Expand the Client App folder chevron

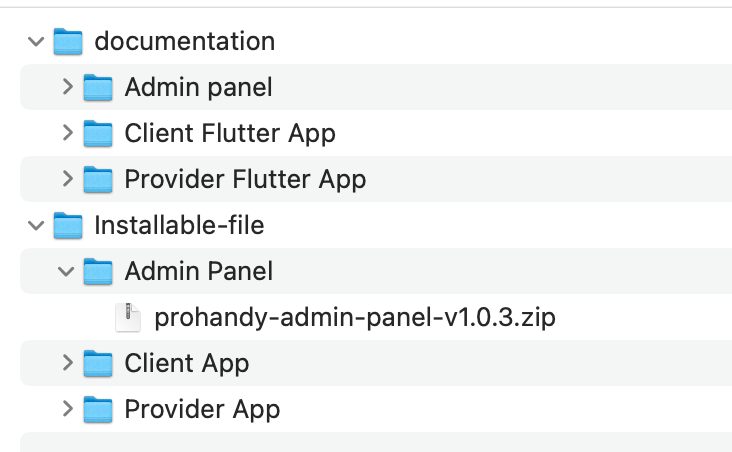point(68,362)
